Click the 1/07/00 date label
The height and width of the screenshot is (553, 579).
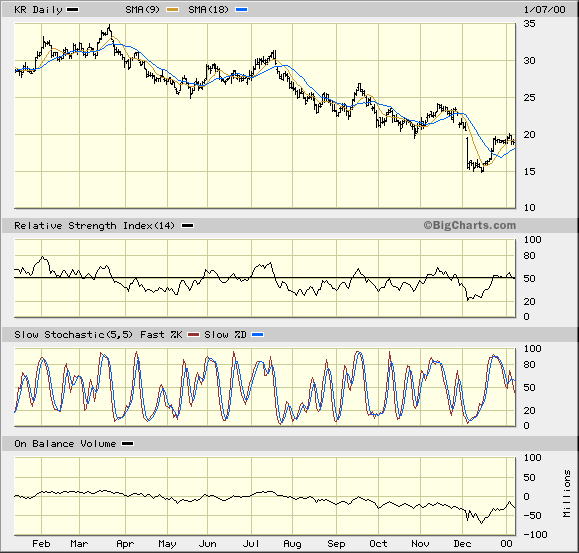pos(544,10)
